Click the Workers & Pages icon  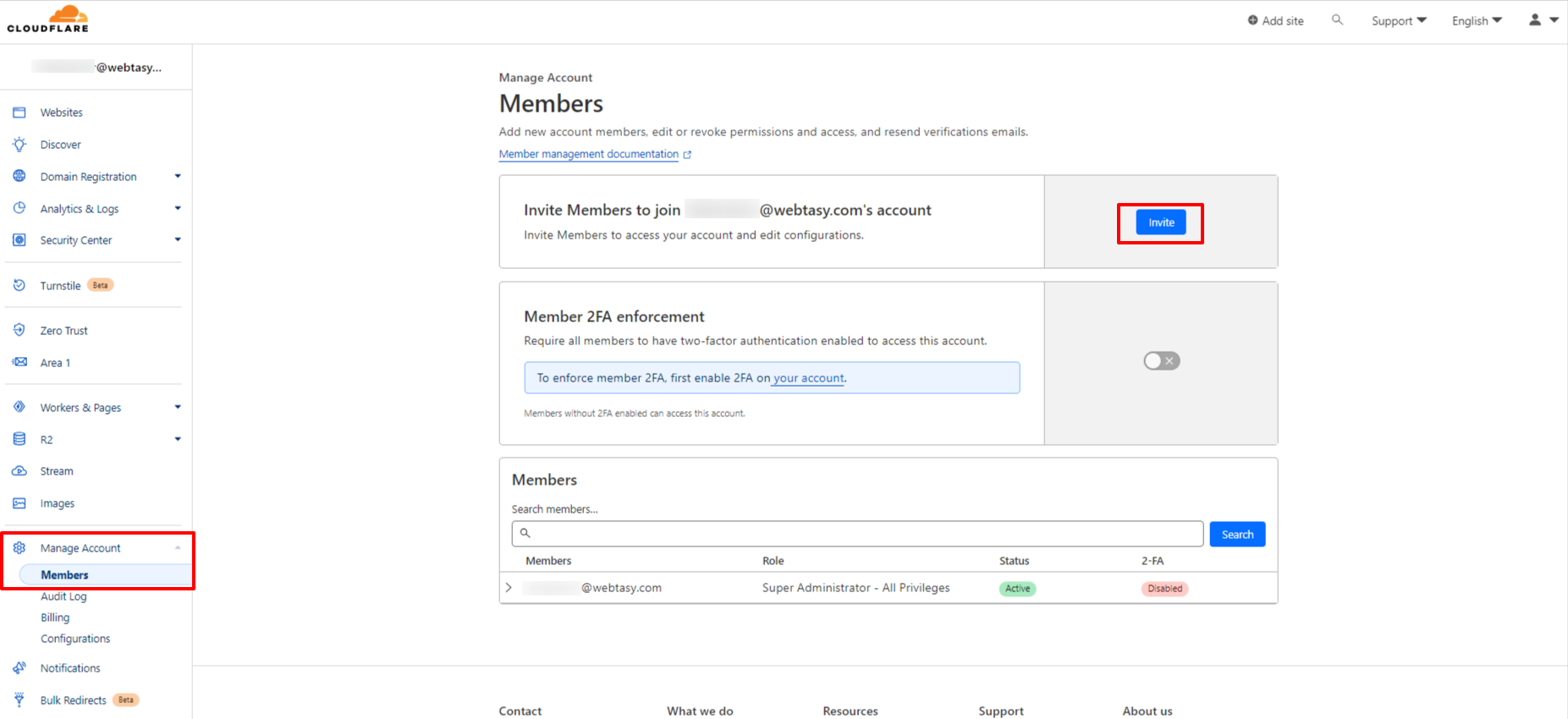[19, 407]
